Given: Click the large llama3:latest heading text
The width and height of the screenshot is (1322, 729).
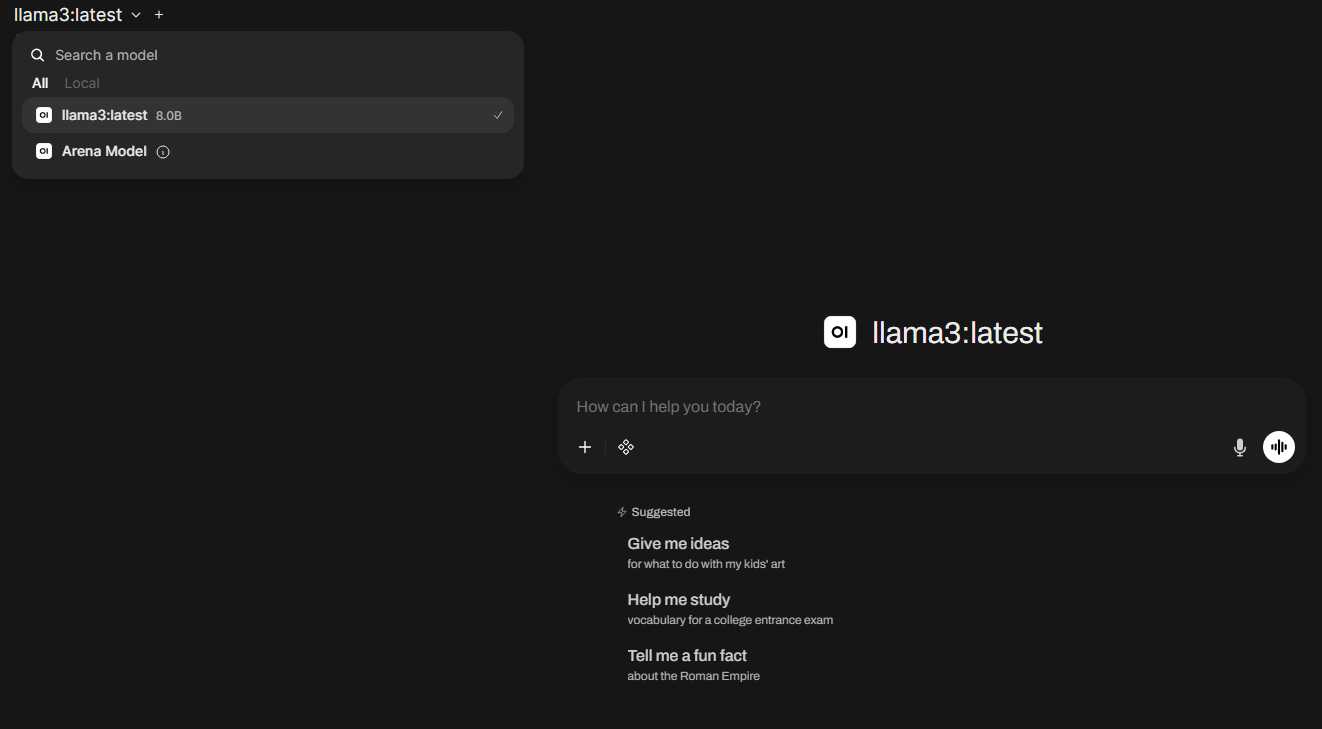Looking at the screenshot, I should pos(957,332).
